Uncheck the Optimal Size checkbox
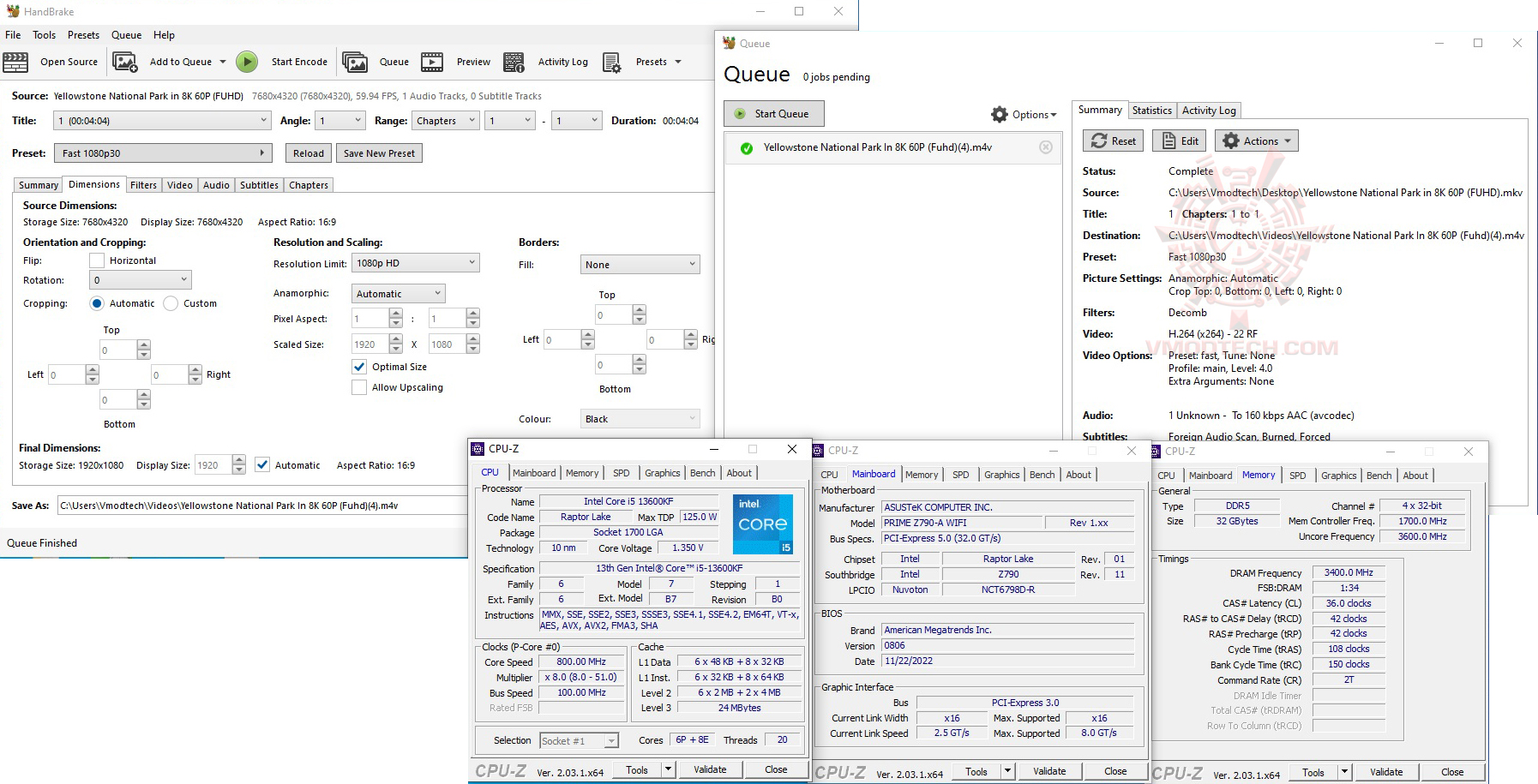The image size is (1538, 784). point(359,367)
